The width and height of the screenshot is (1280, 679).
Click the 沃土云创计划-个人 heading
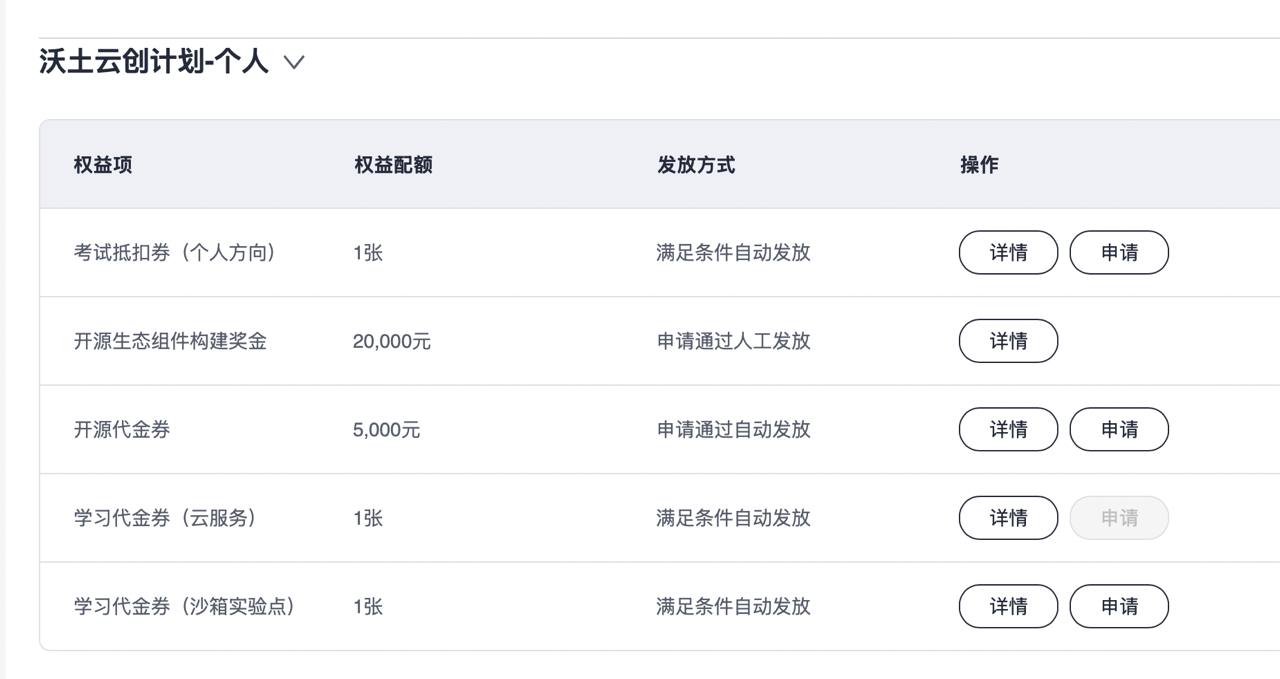pyautogui.click(x=154, y=62)
